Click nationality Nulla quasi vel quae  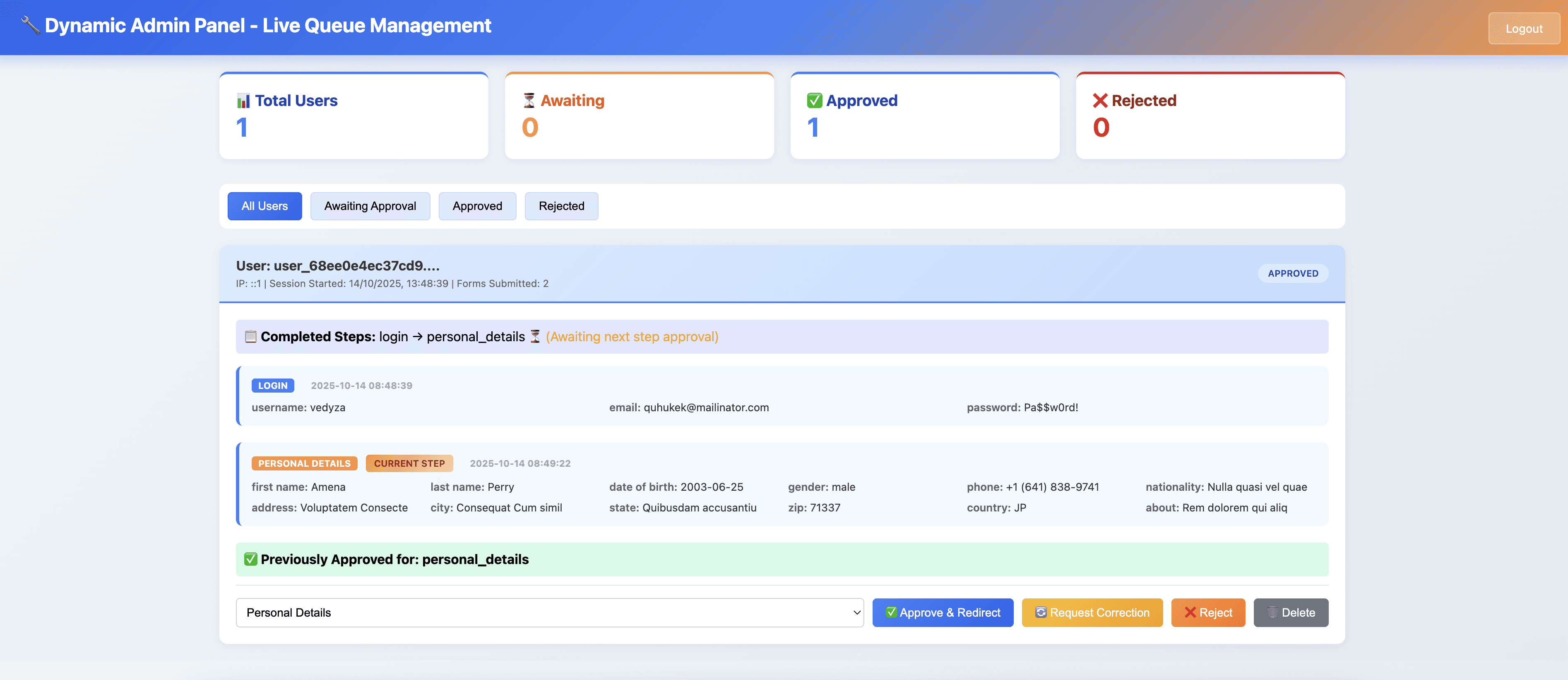1226,487
